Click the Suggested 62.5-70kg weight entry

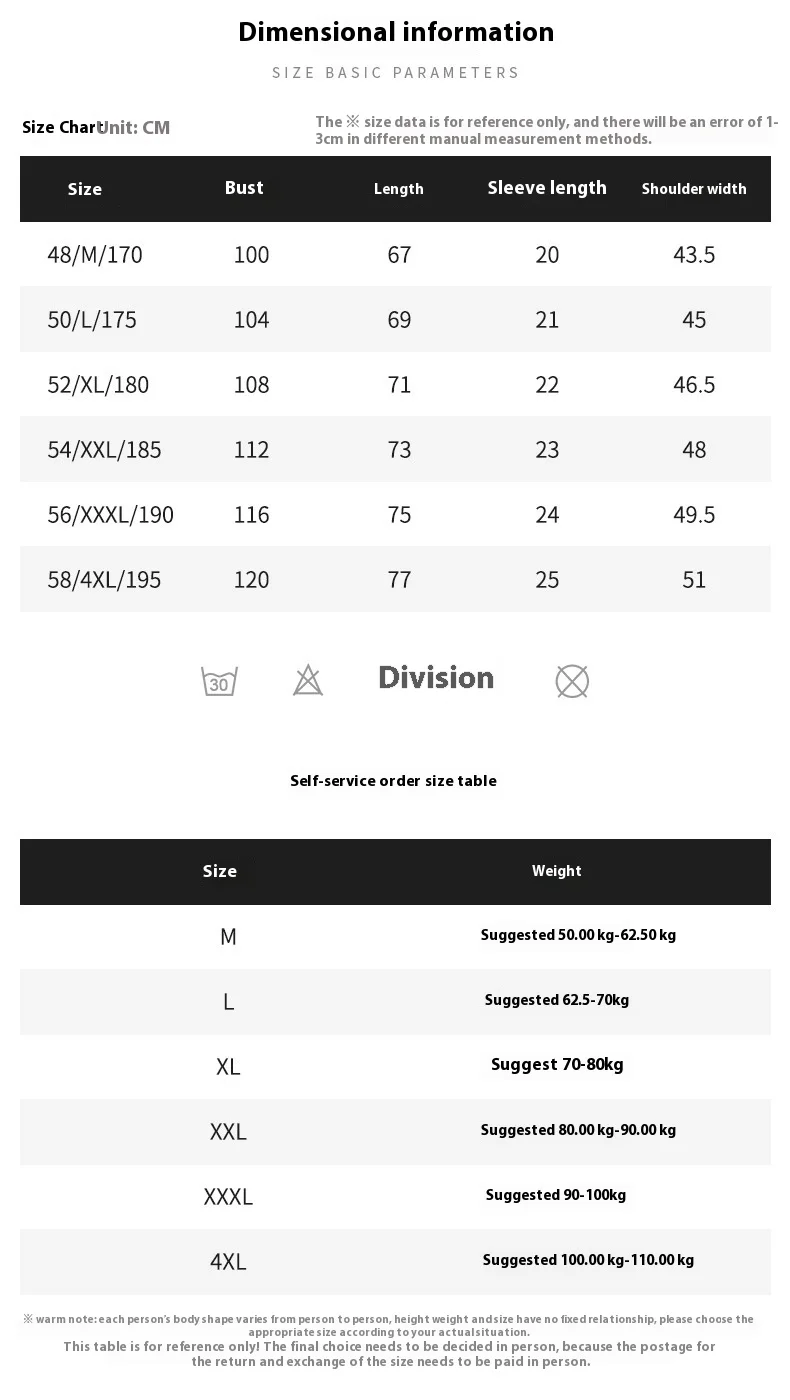click(x=557, y=1000)
